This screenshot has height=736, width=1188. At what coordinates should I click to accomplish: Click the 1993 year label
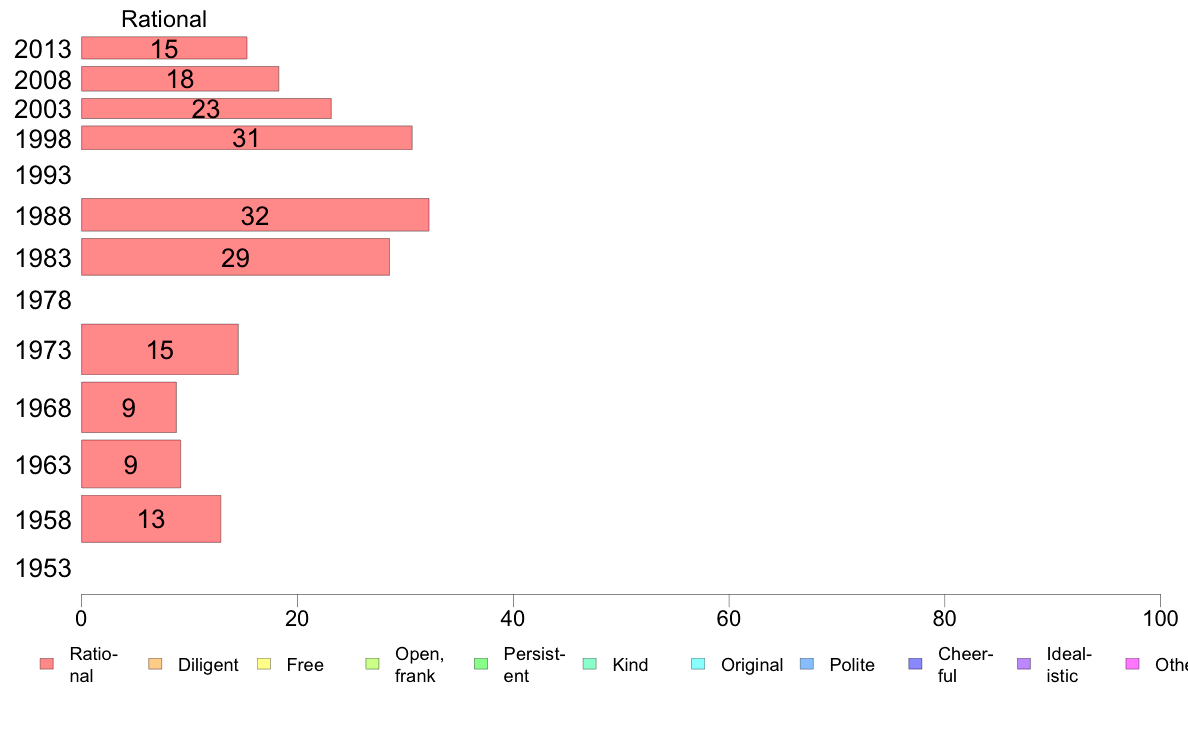point(43,175)
